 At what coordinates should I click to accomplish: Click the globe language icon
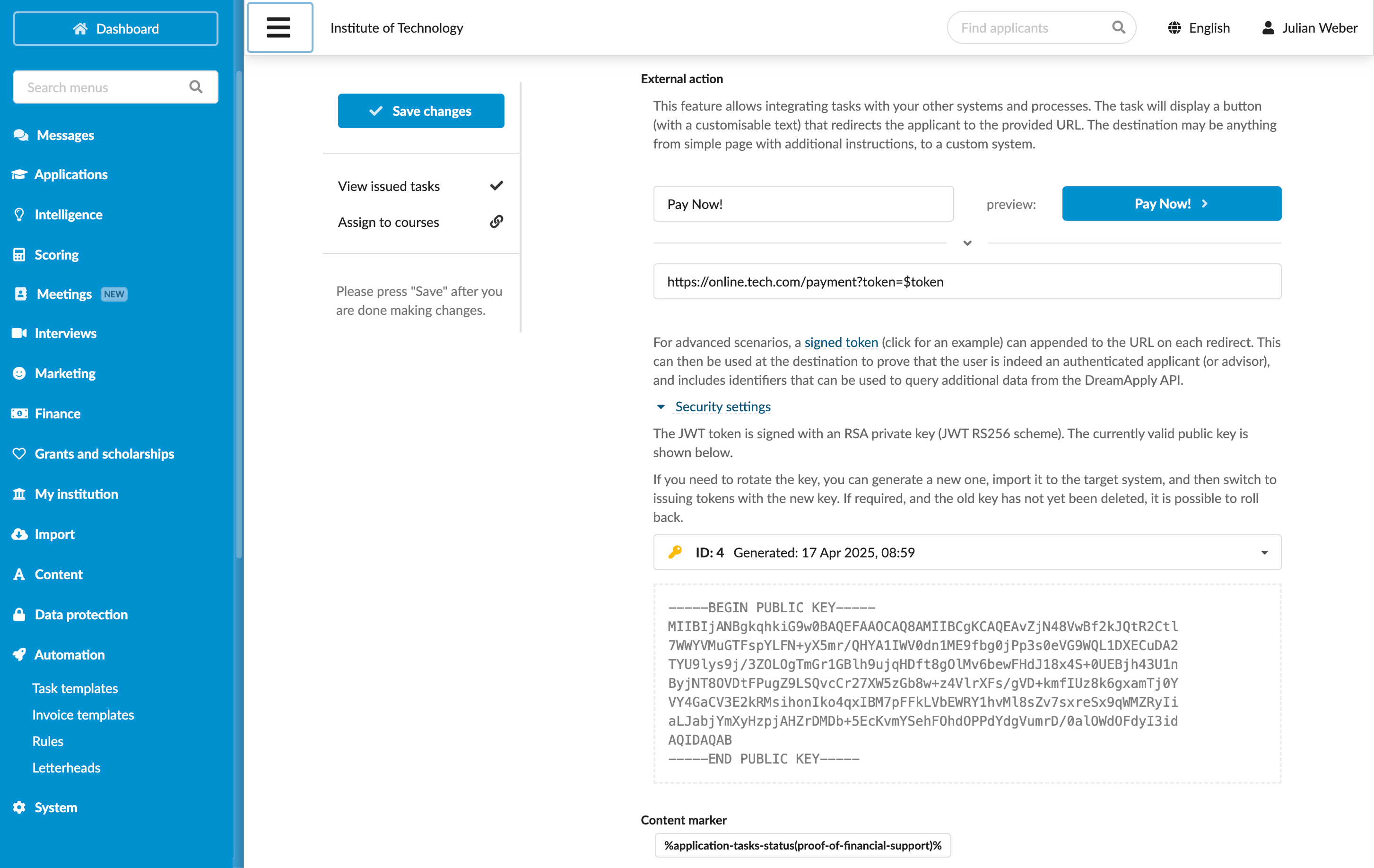(1174, 28)
